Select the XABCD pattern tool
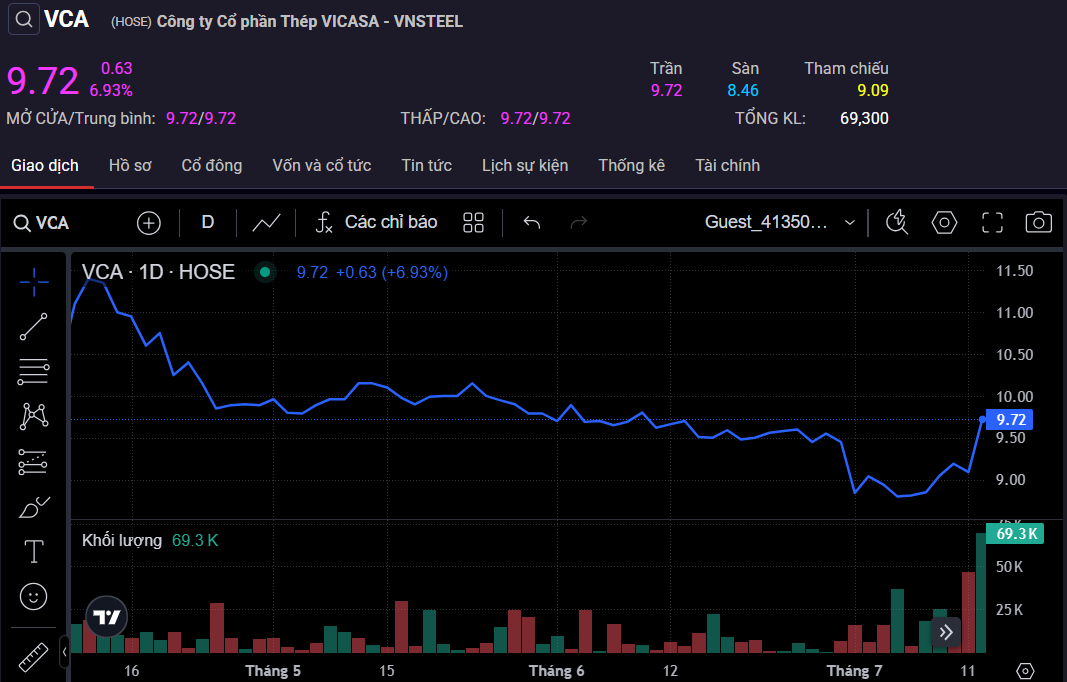This screenshot has width=1067, height=682. pos(34,416)
